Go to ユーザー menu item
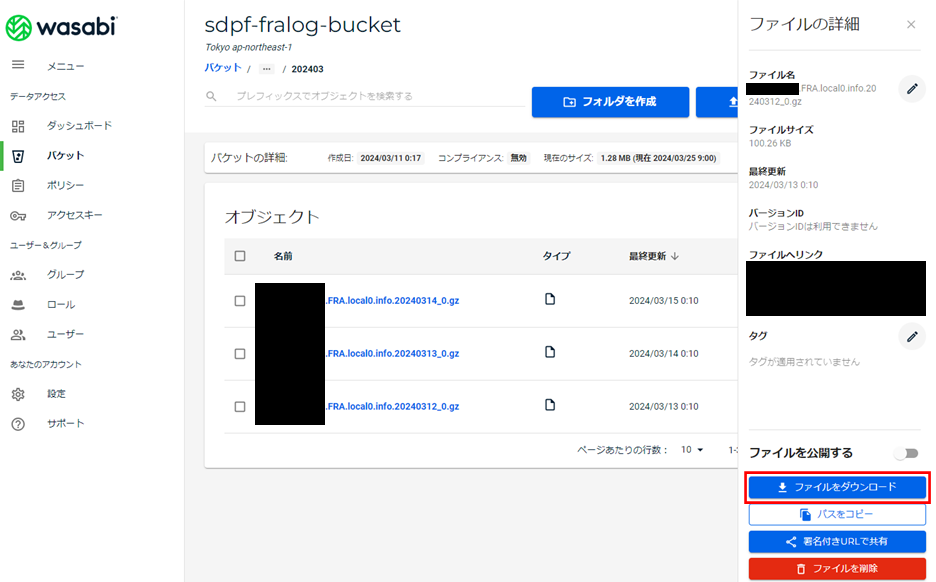The height and width of the screenshot is (582, 936). tap(66, 334)
